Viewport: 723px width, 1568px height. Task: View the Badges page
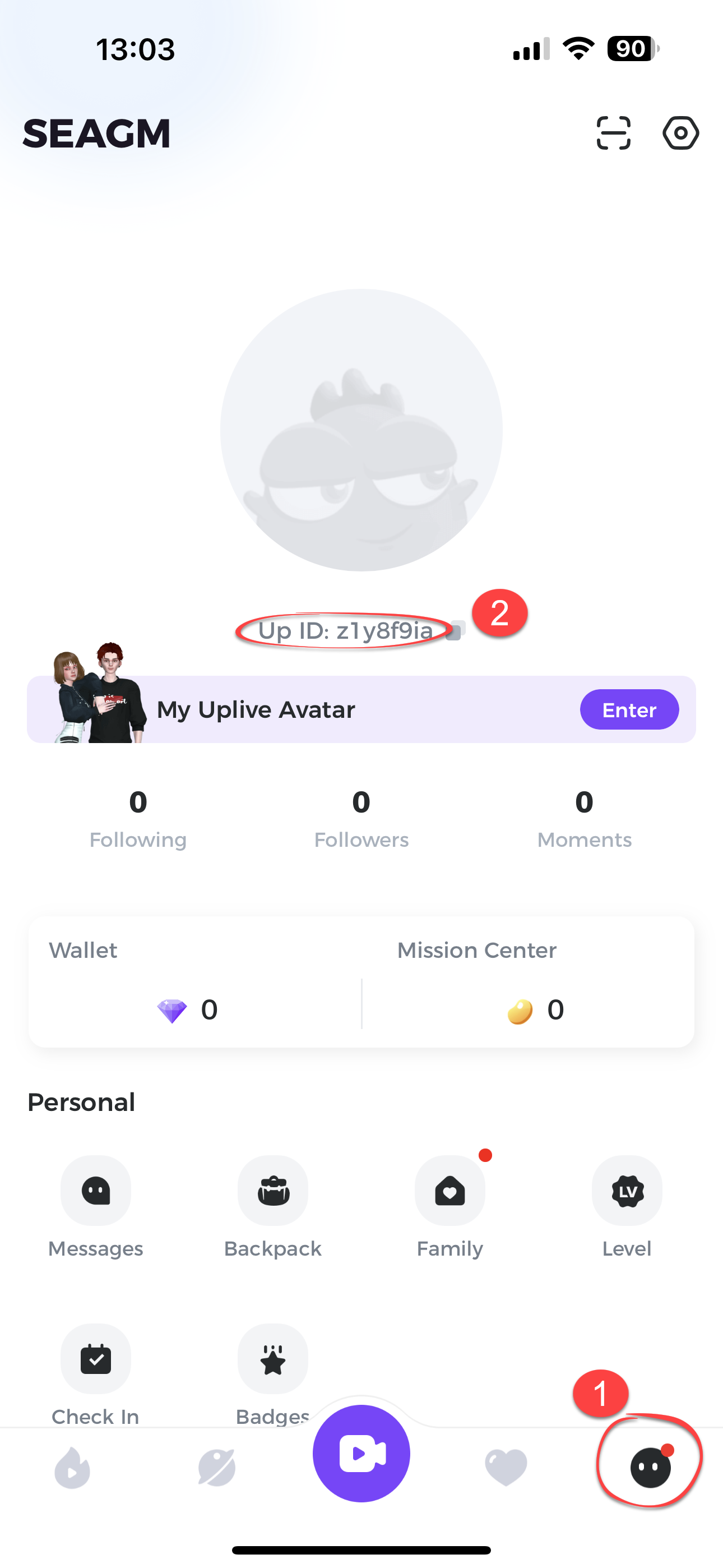272,1360
